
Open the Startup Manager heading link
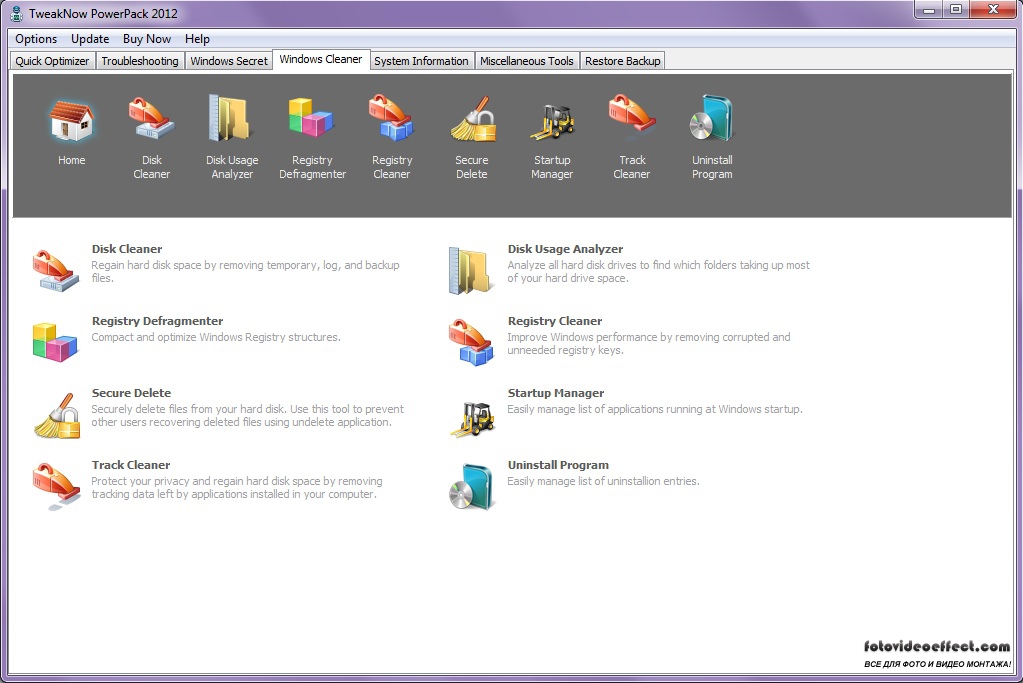pos(556,393)
